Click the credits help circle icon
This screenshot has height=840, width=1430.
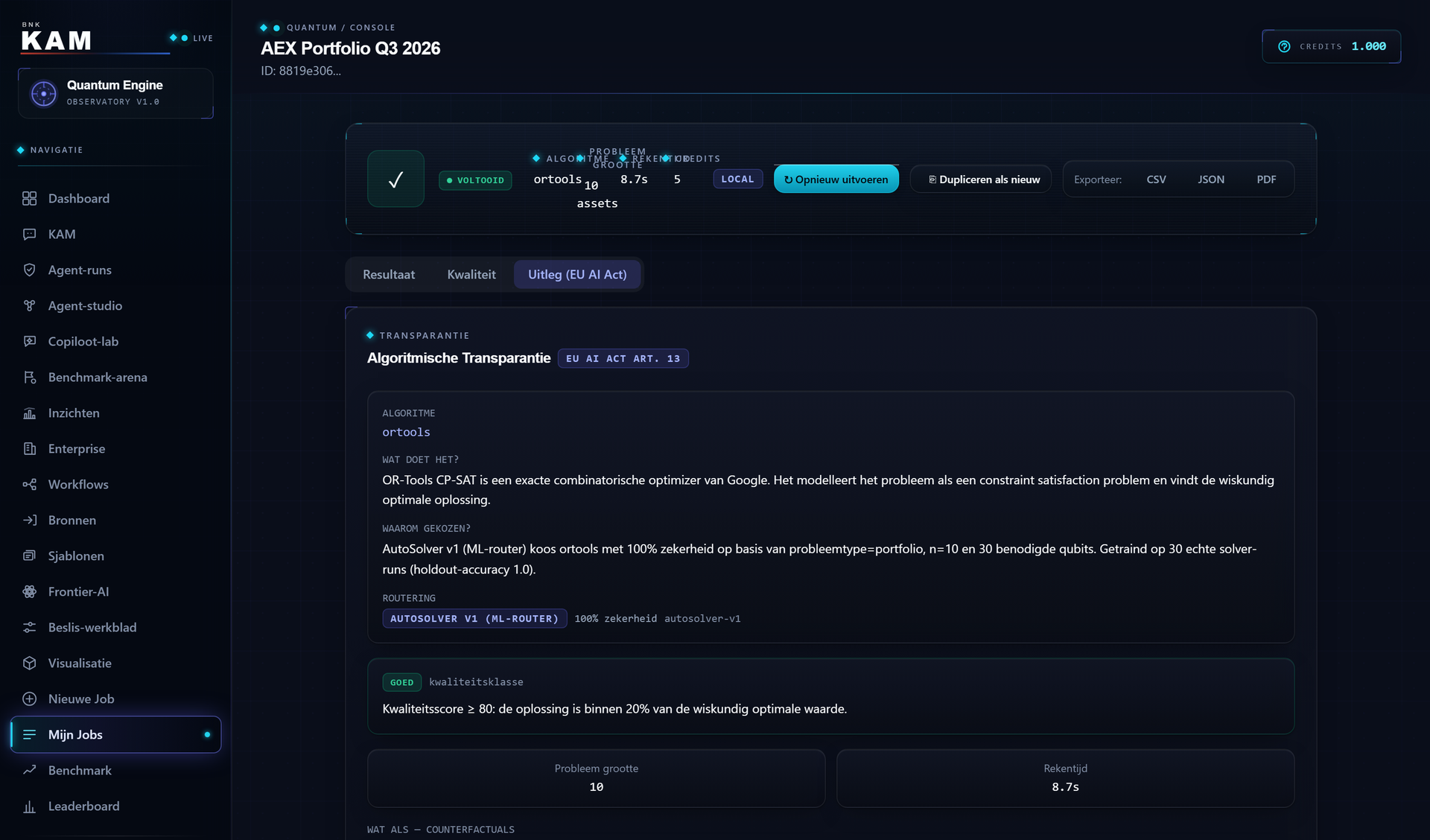1284,46
